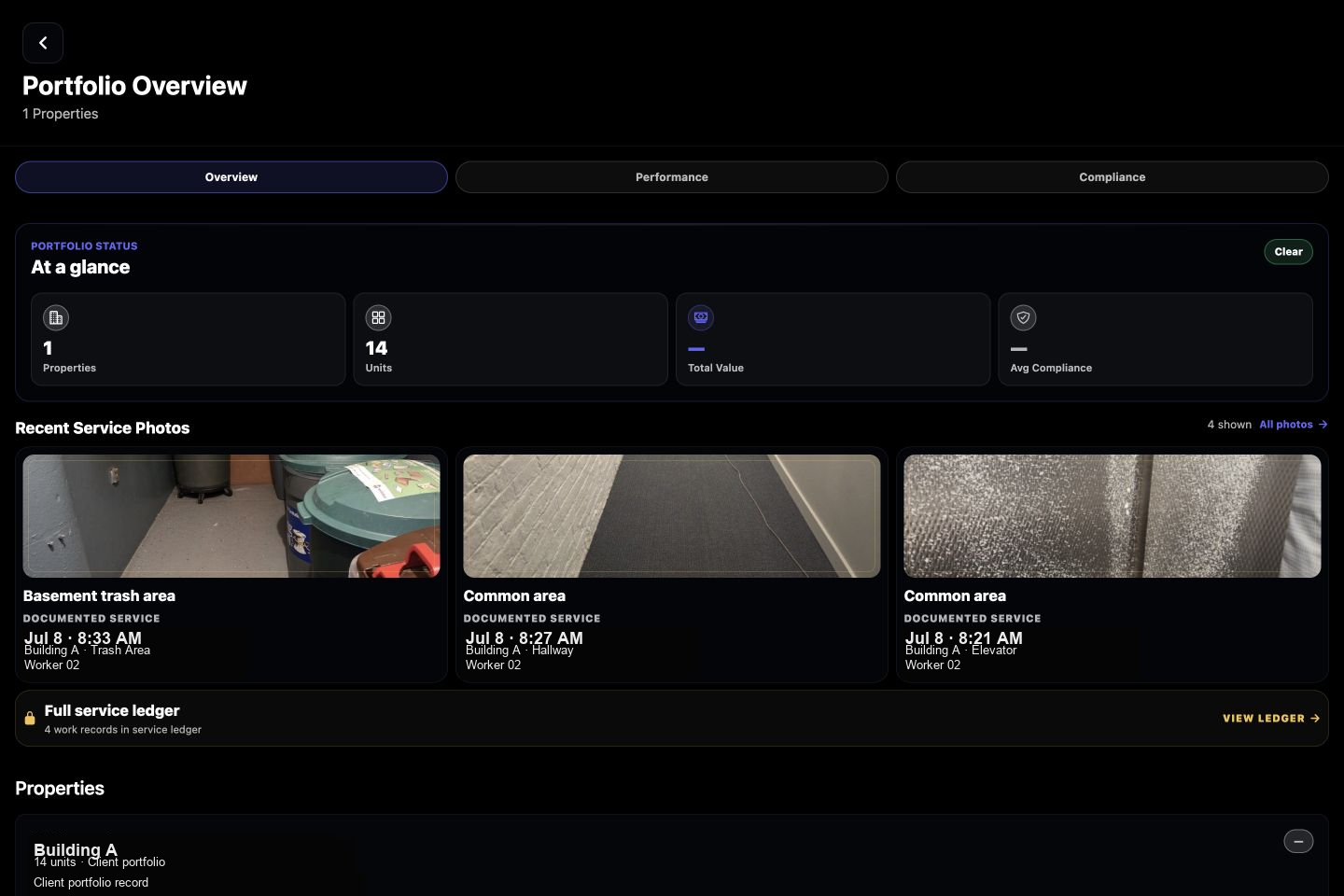Image resolution: width=1344 pixels, height=896 pixels.
Task: Click the arrow next to All photos
Action: click(x=1323, y=425)
